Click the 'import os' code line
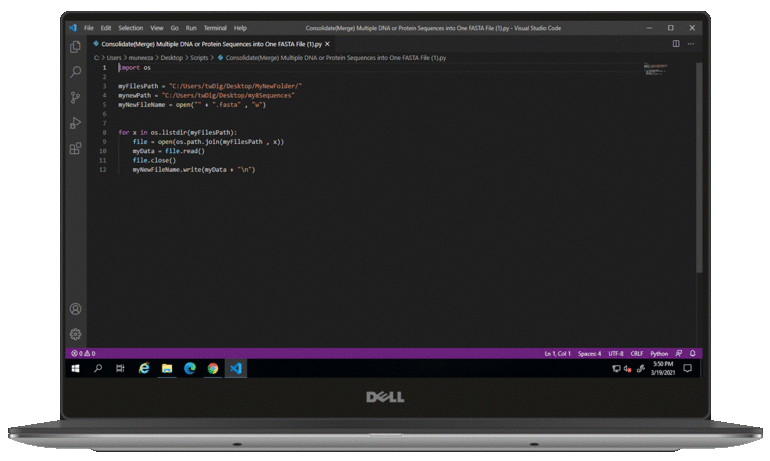Image resolution: width=770 pixels, height=461 pixels. click(x=135, y=67)
